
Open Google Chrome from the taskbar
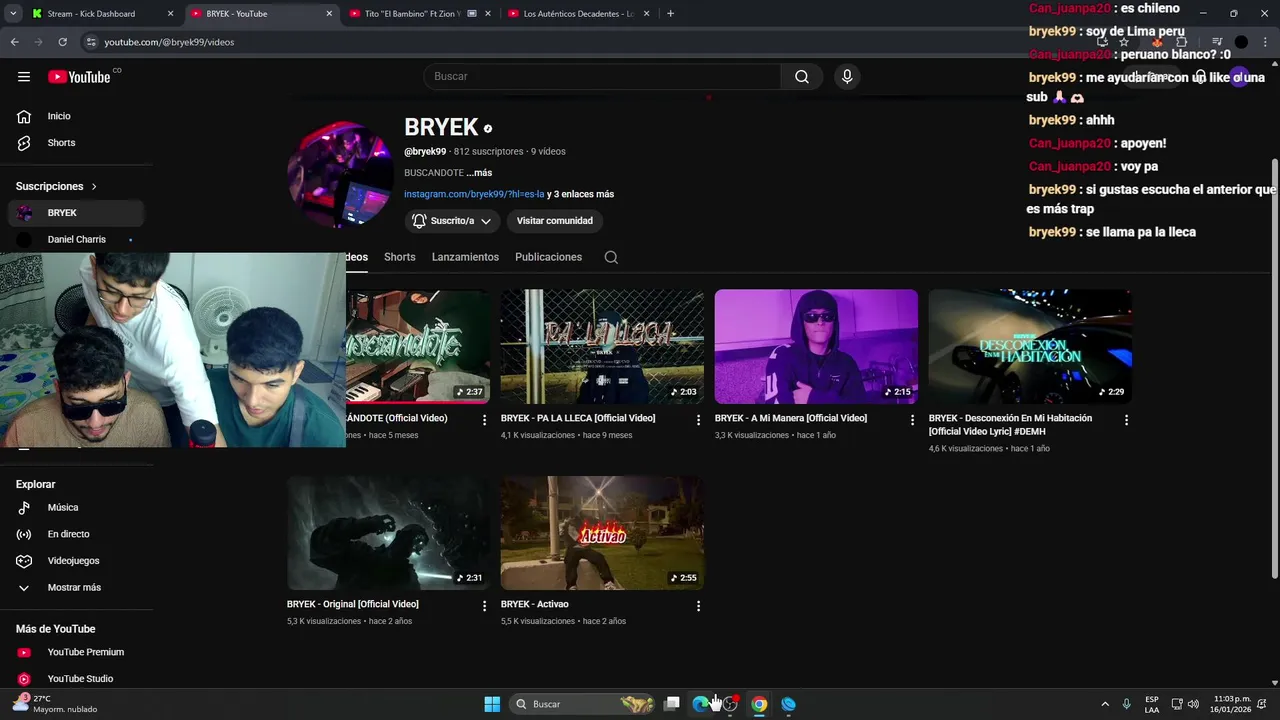759,704
